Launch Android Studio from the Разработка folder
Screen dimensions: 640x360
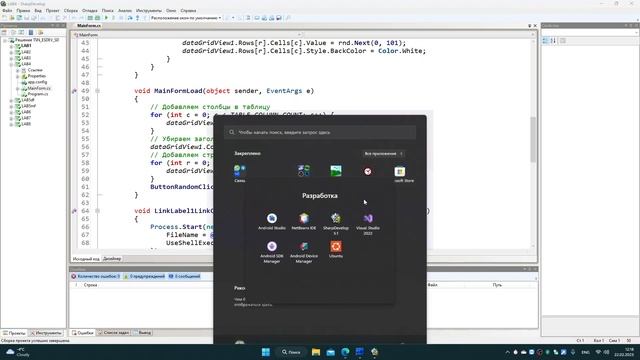(272, 222)
